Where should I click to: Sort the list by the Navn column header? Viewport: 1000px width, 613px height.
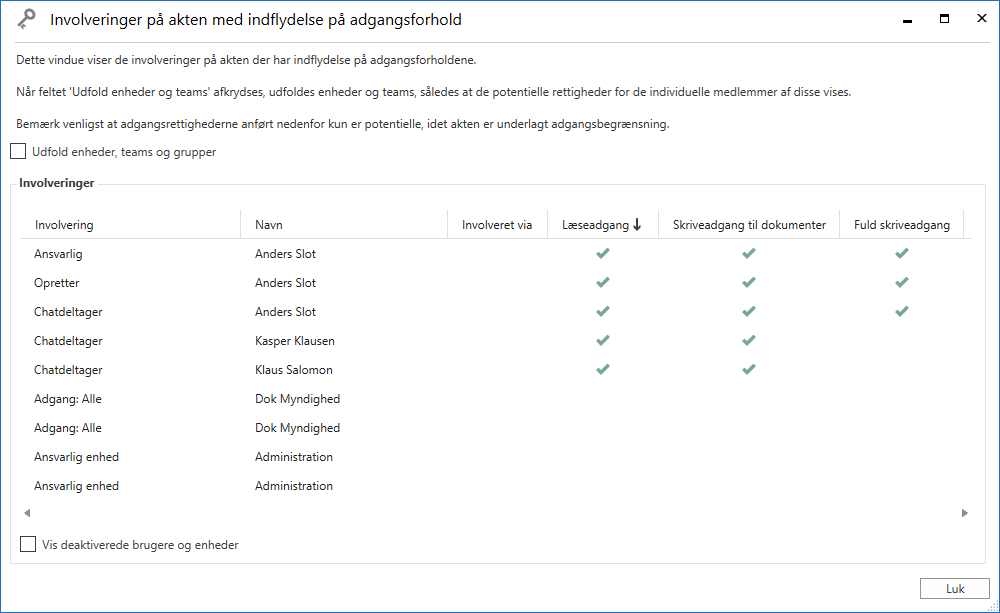point(344,225)
